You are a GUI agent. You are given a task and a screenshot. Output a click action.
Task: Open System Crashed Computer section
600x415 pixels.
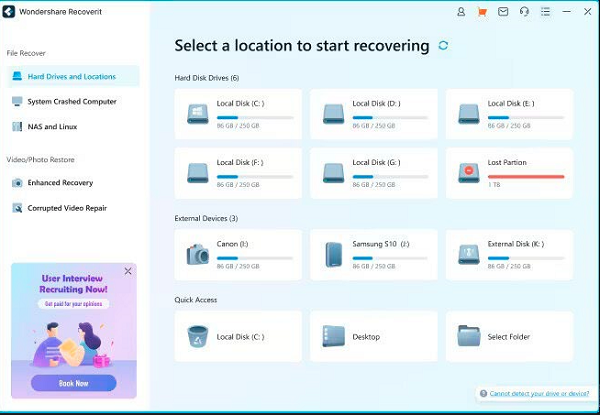(x=73, y=101)
